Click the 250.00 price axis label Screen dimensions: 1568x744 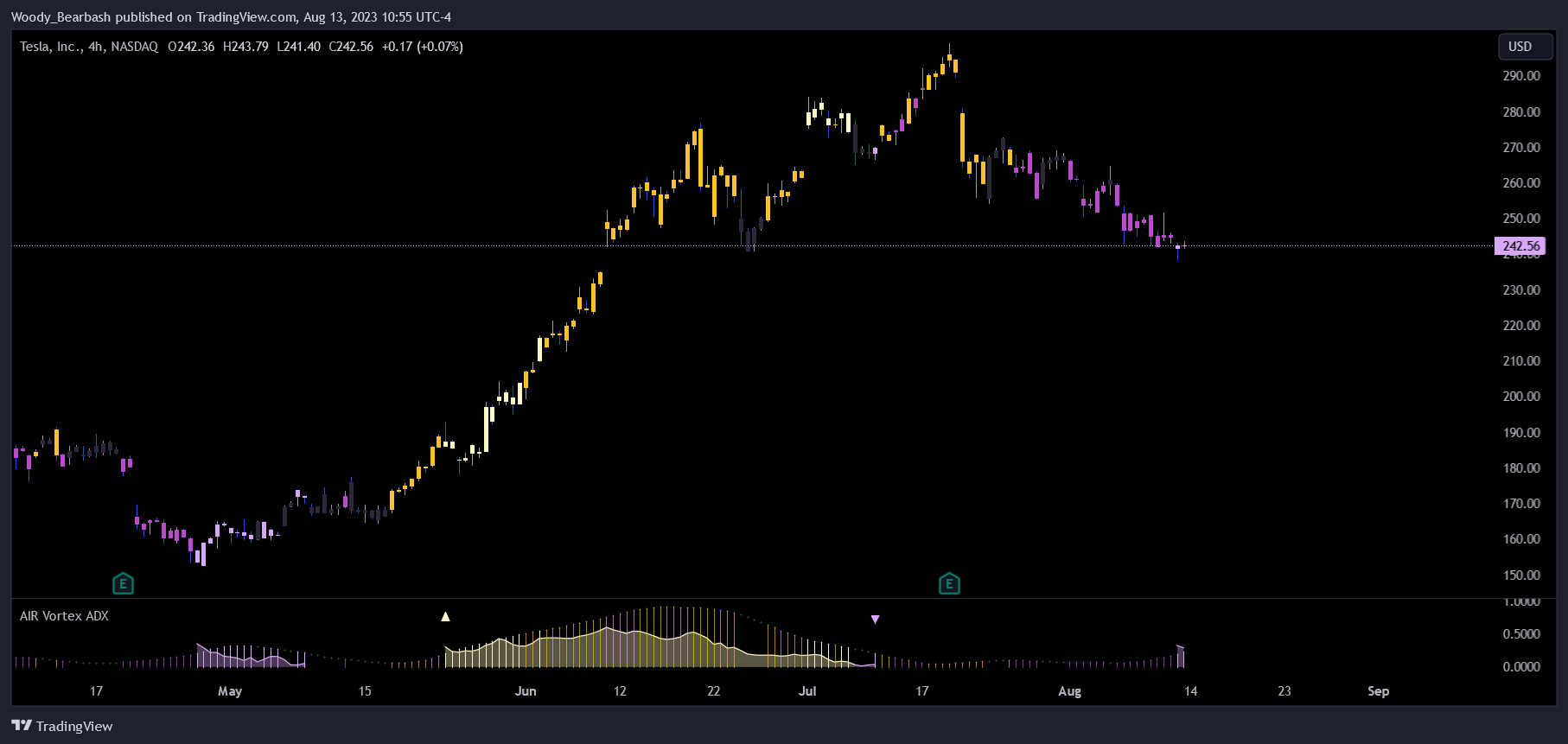click(1521, 219)
